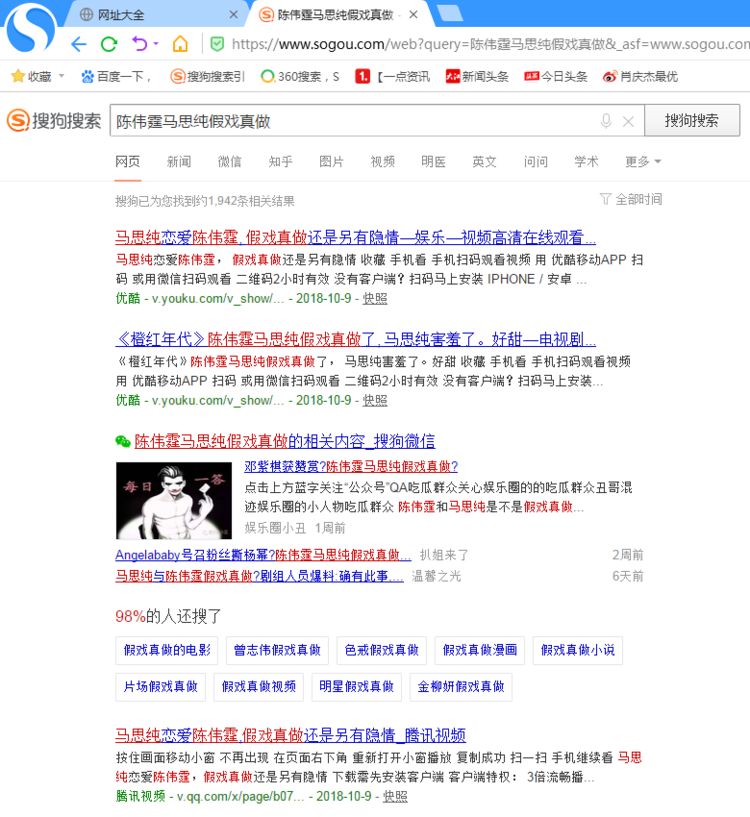Select the 知乎 tab

(x=280, y=162)
